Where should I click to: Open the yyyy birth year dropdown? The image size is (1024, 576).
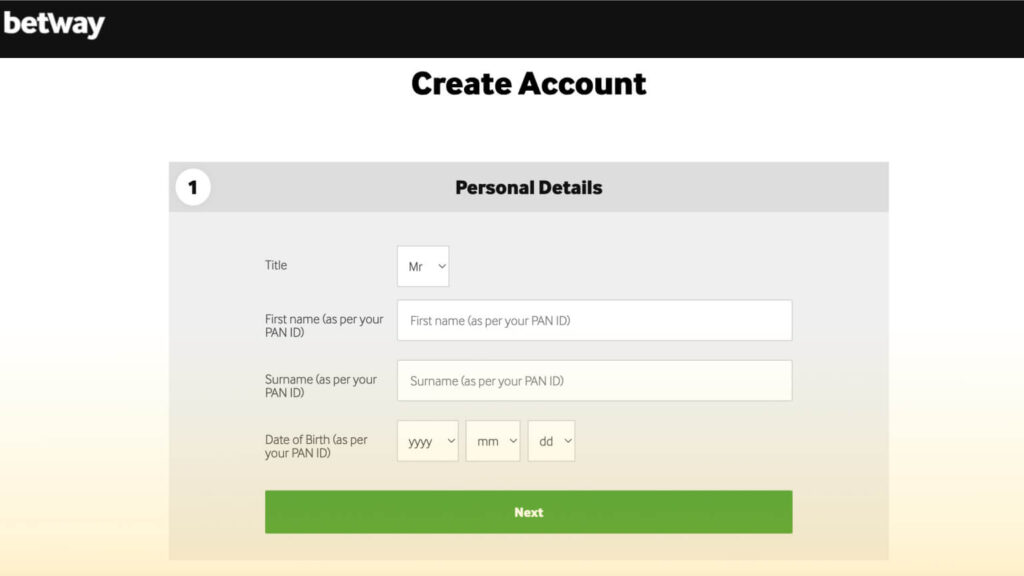pyautogui.click(x=427, y=441)
